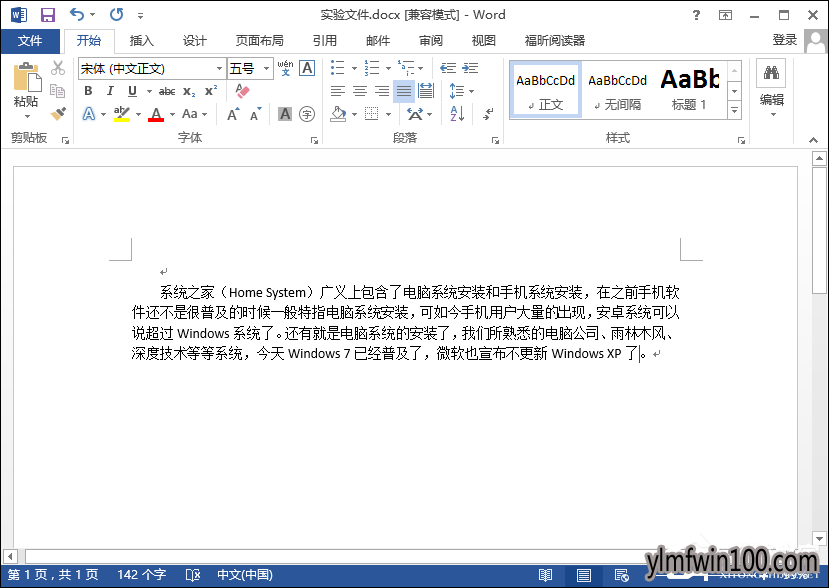Apply the 标题 1 (Heading 1) style
Viewport: 829px width, 588px height.
coord(689,89)
